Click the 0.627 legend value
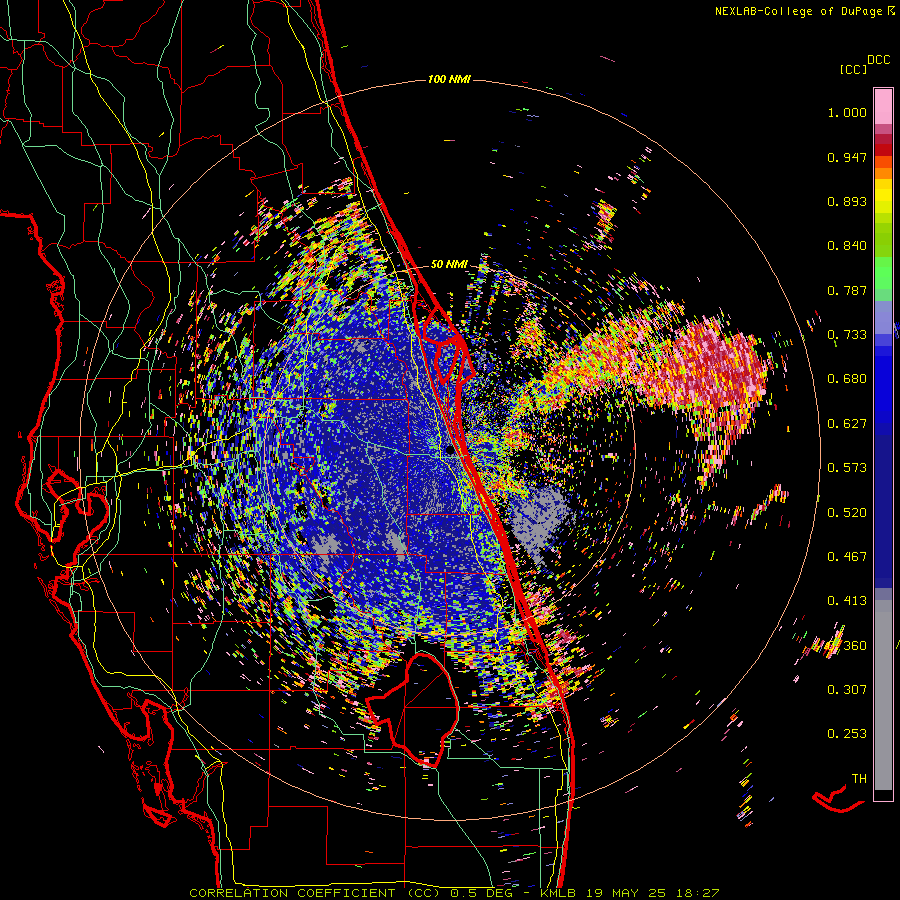 (847, 424)
